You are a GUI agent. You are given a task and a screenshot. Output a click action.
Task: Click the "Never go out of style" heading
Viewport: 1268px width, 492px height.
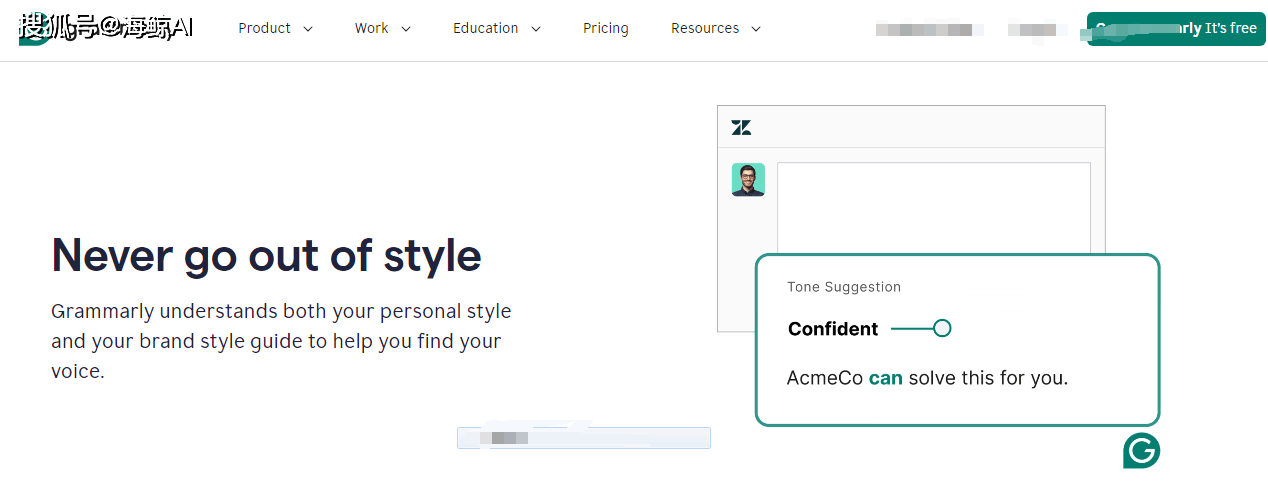coord(266,255)
